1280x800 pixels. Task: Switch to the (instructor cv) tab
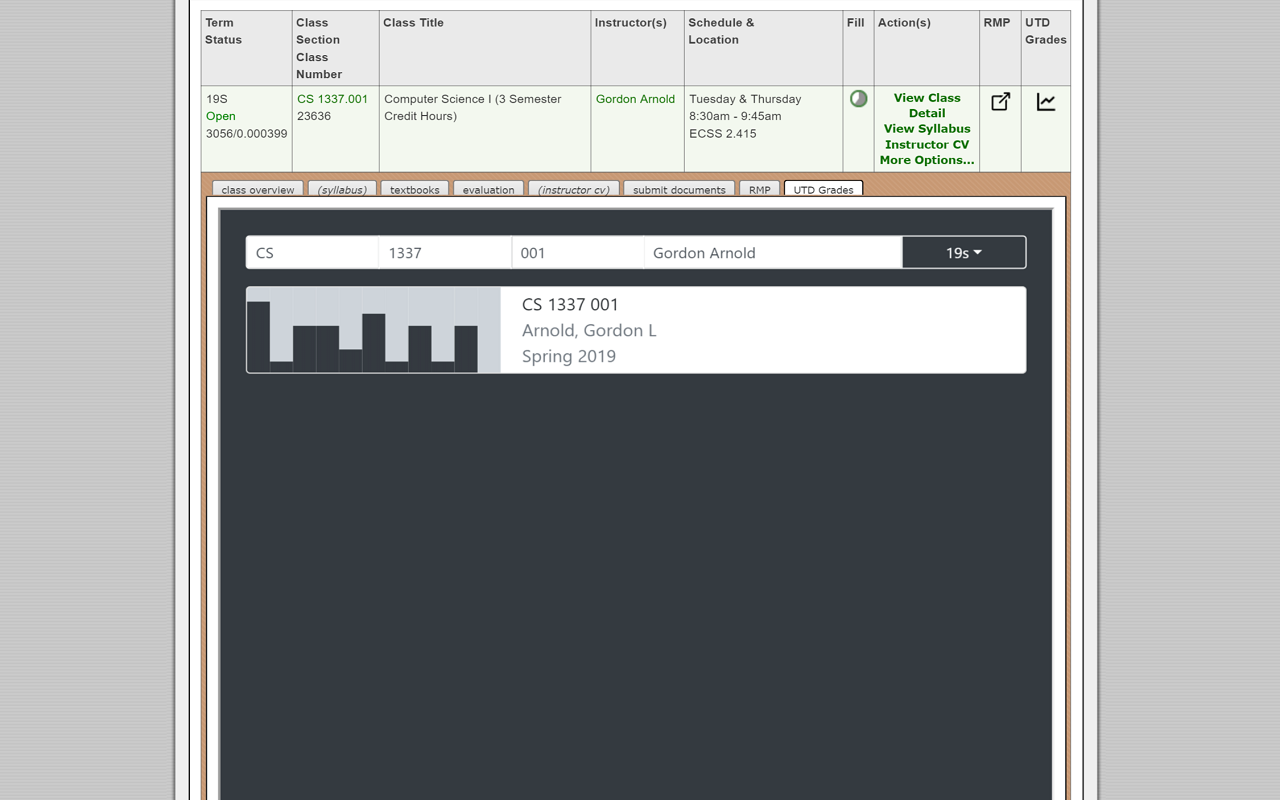pyautogui.click(x=574, y=189)
